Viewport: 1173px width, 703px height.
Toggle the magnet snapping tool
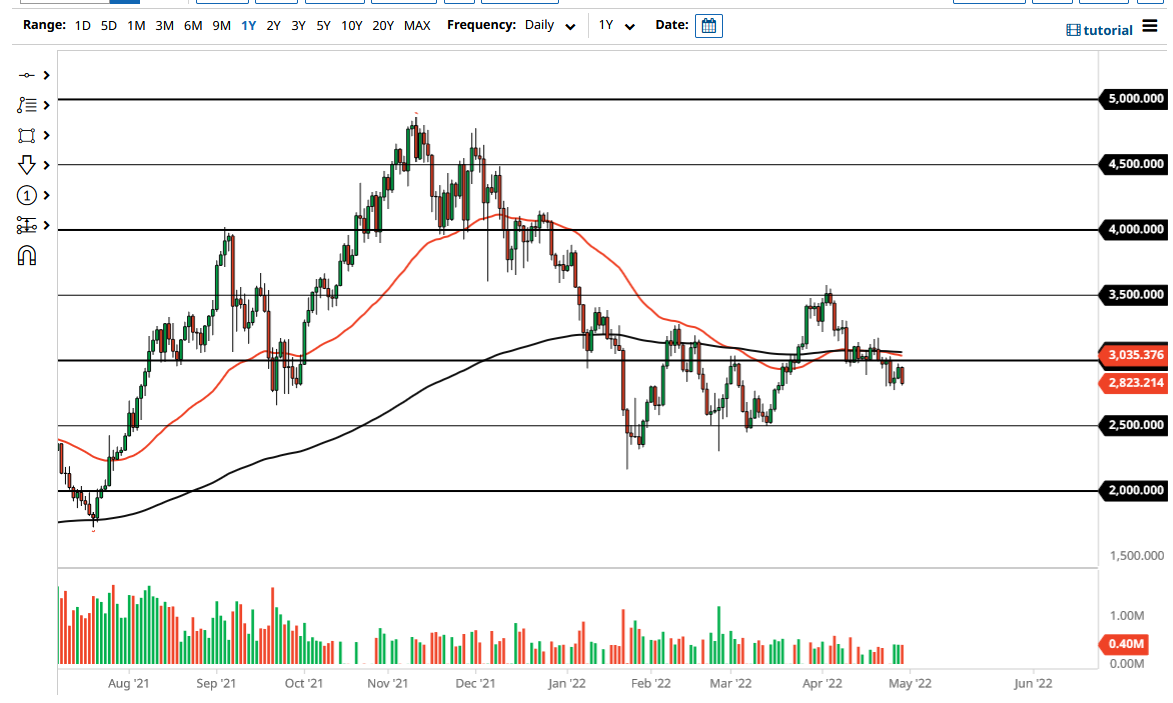coord(27,255)
